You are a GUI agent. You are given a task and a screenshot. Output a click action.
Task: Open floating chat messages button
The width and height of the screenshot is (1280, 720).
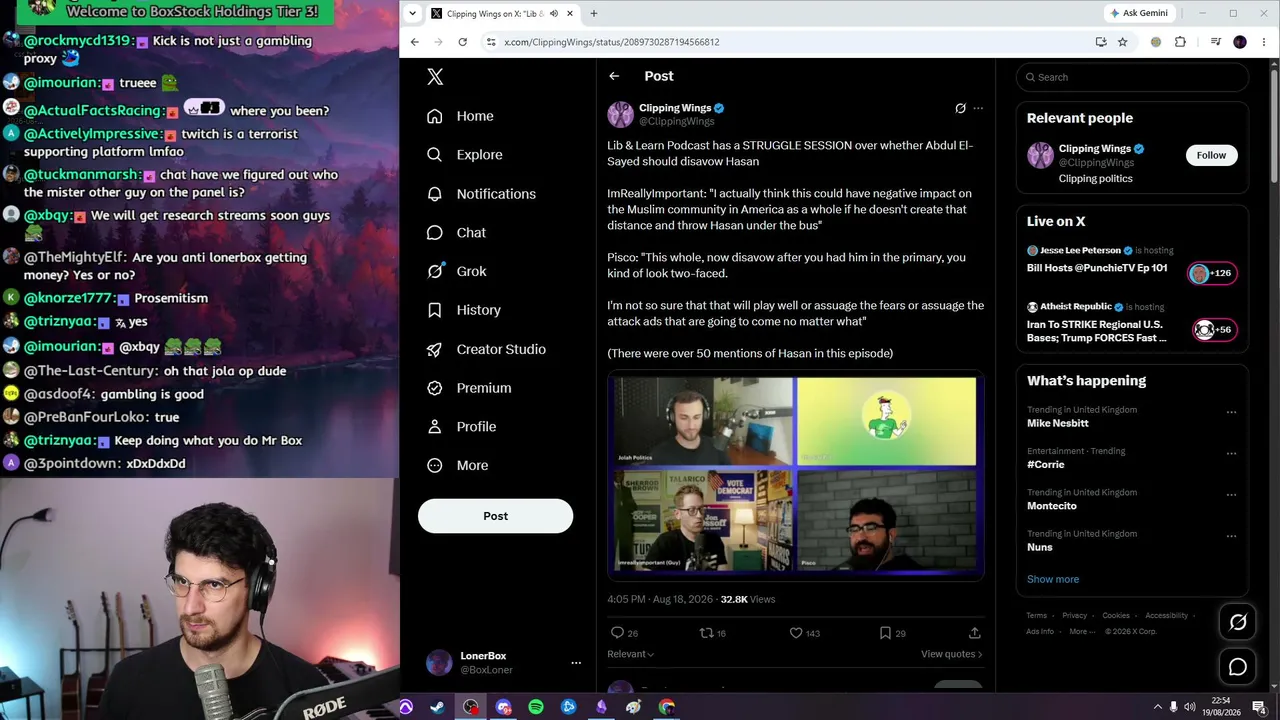(1237, 667)
